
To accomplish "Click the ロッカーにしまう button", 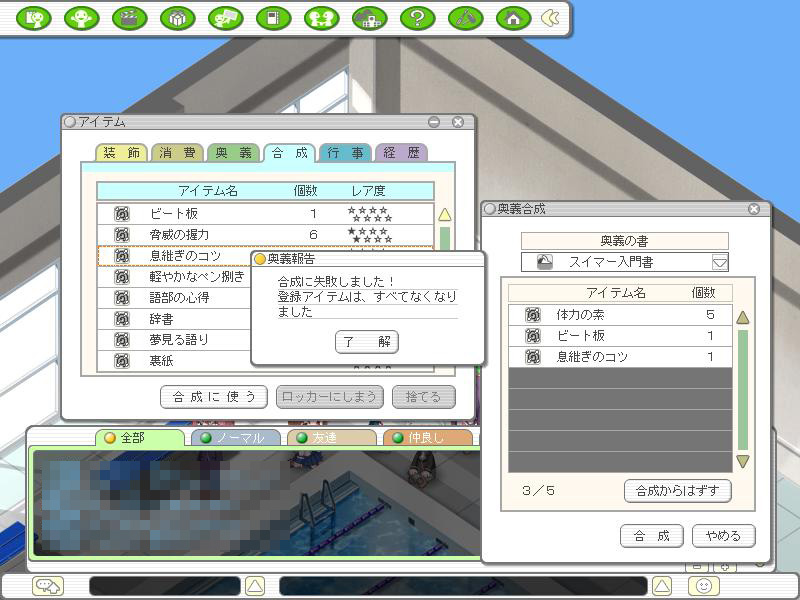I will point(330,397).
